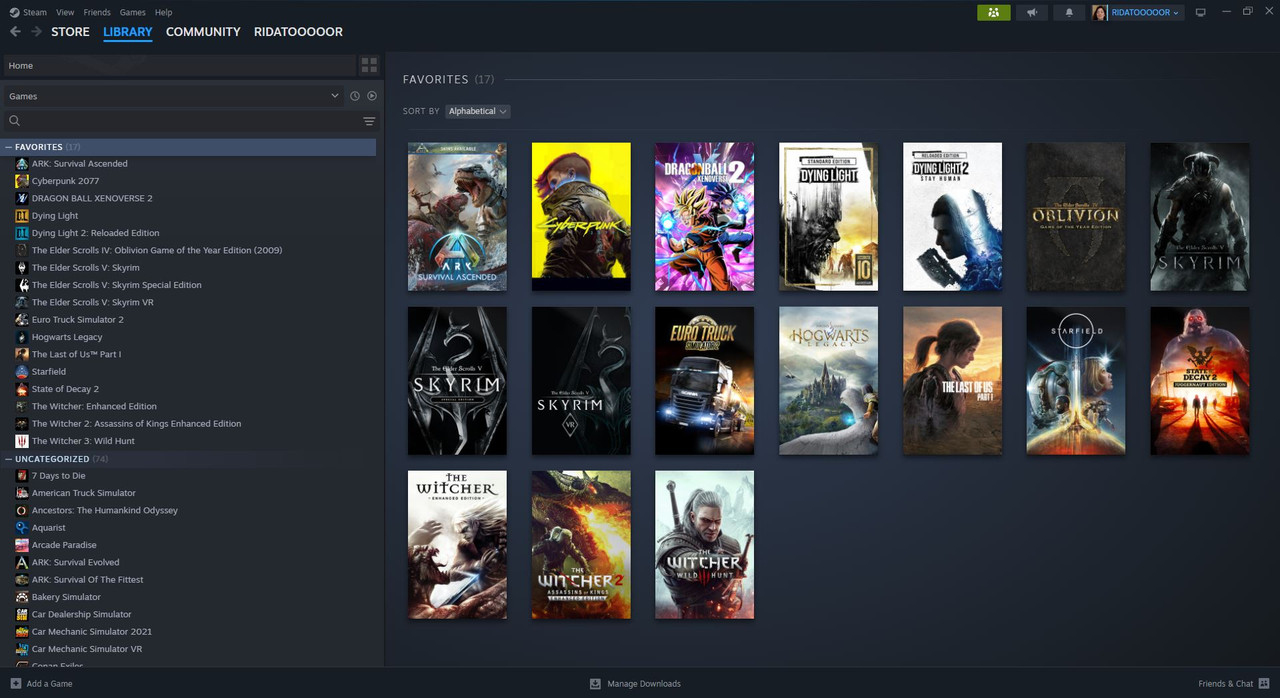
Task: Open the Games menu
Action: tap(132, 12)
